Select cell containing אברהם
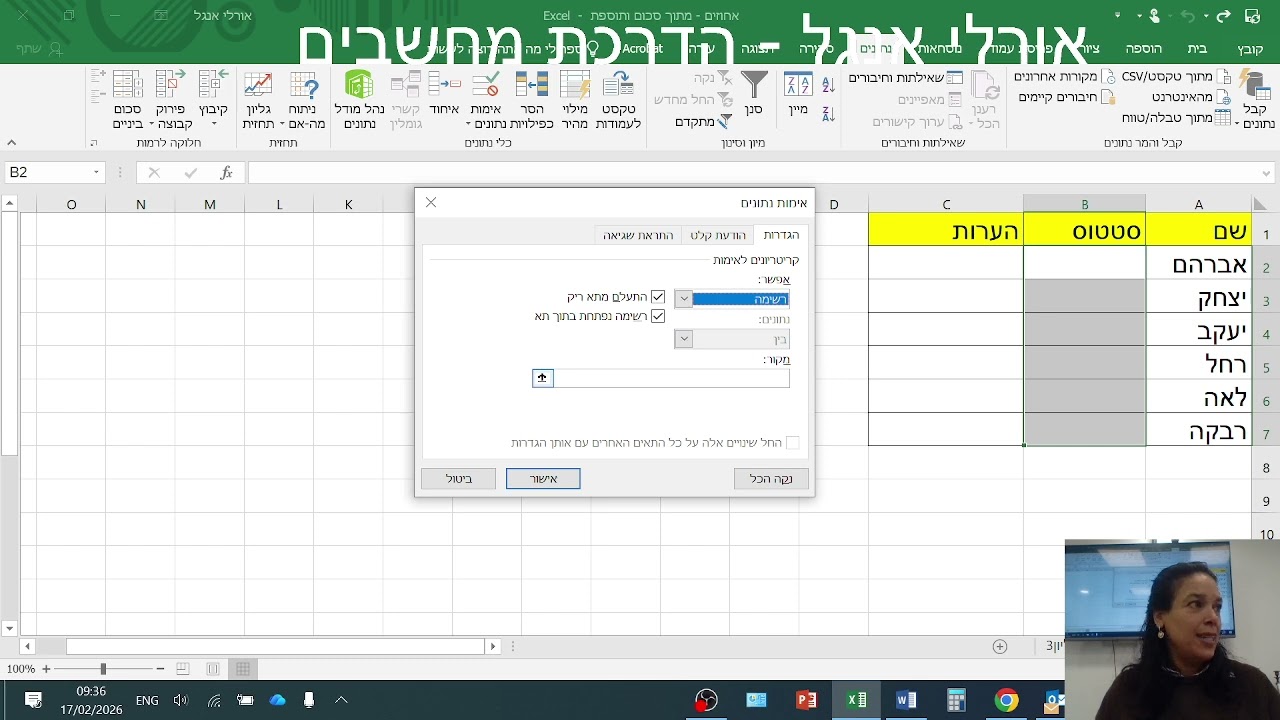The width and height of the screenshot is (1280, 720). point(1198,264)
